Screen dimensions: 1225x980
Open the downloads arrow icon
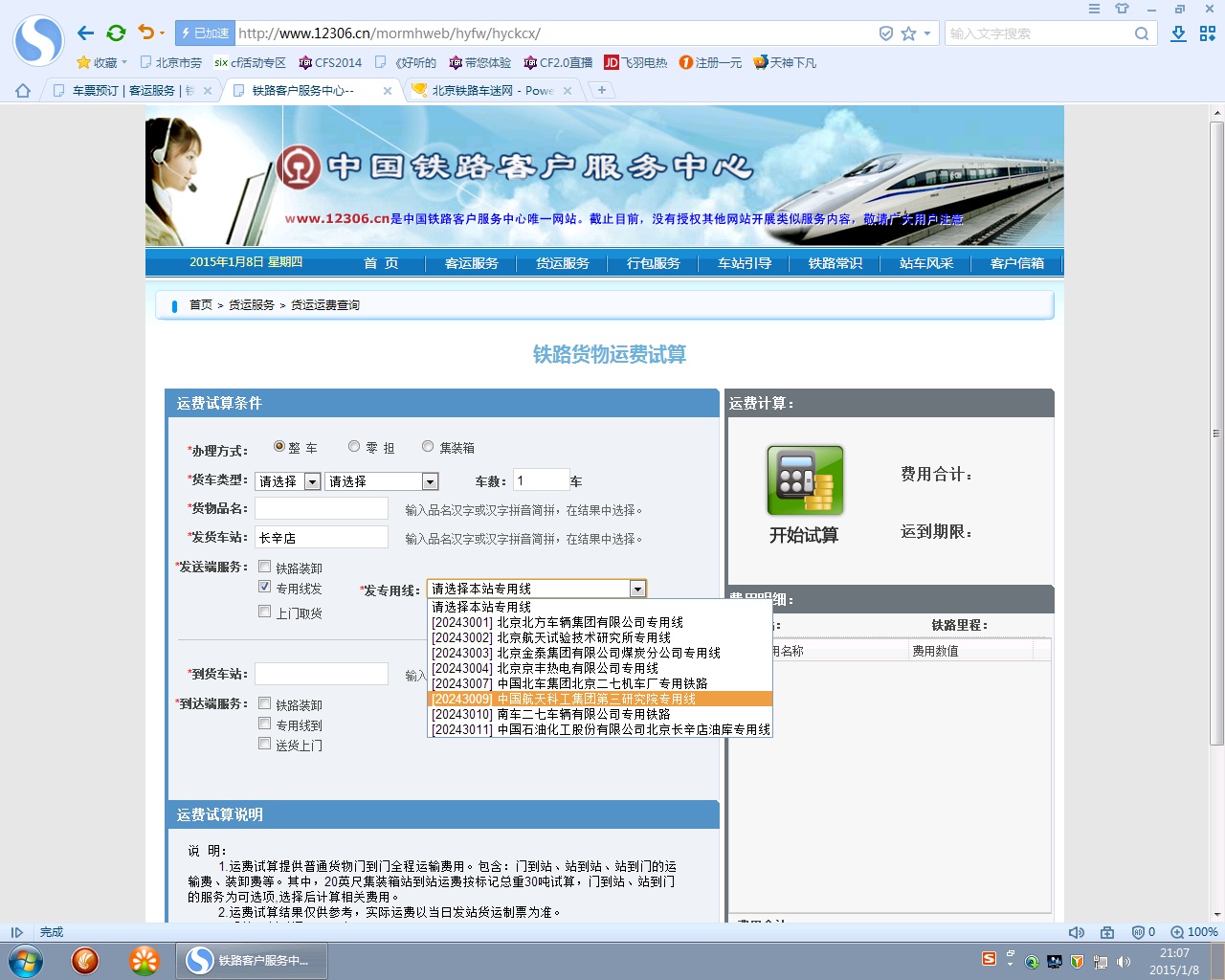click(1179, 33)
